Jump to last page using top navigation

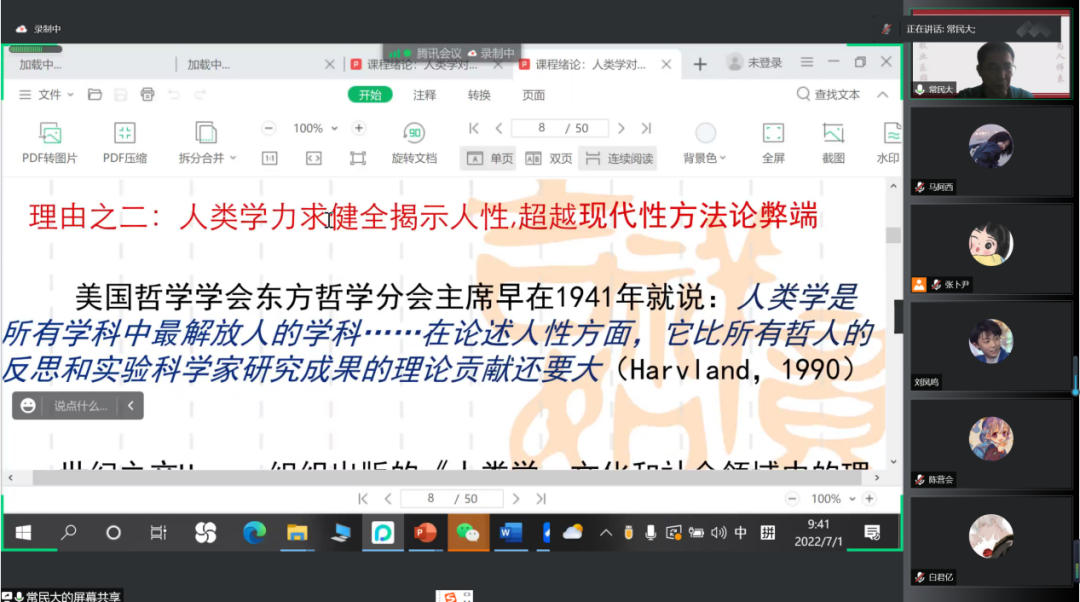click(646, 128)
